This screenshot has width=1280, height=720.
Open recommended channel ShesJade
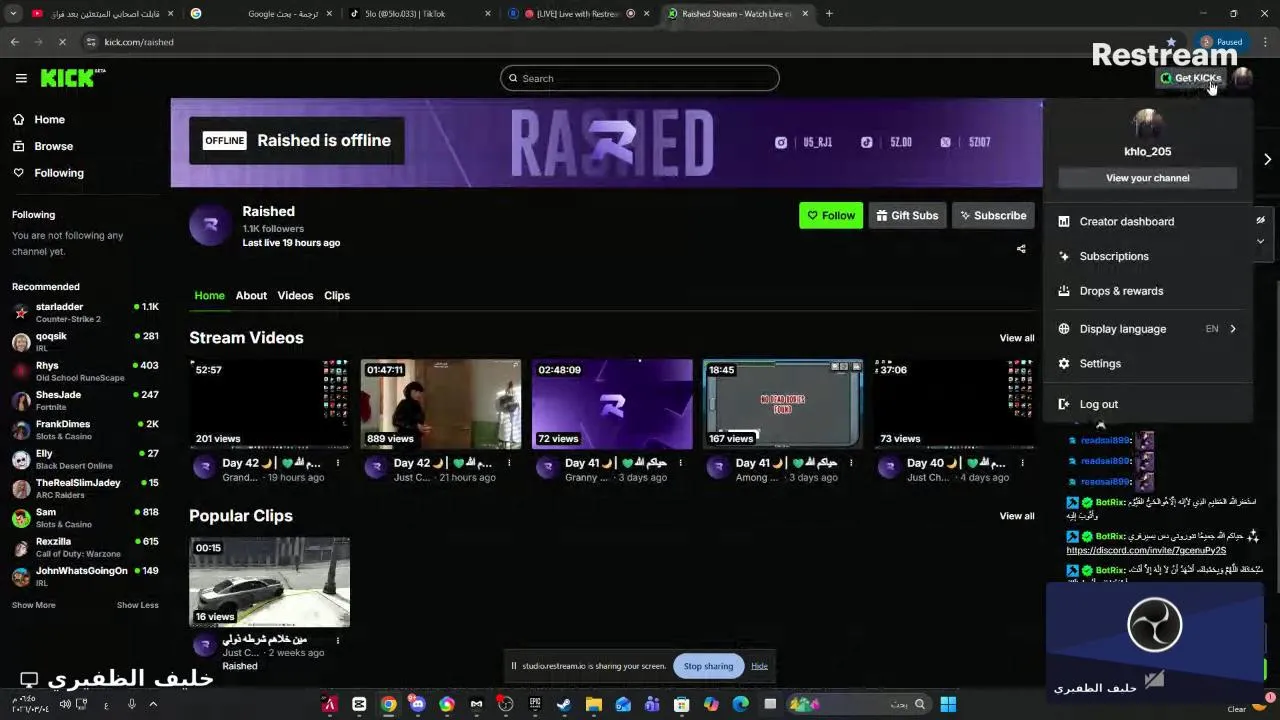pyautogui.click(x=85, y=400)
